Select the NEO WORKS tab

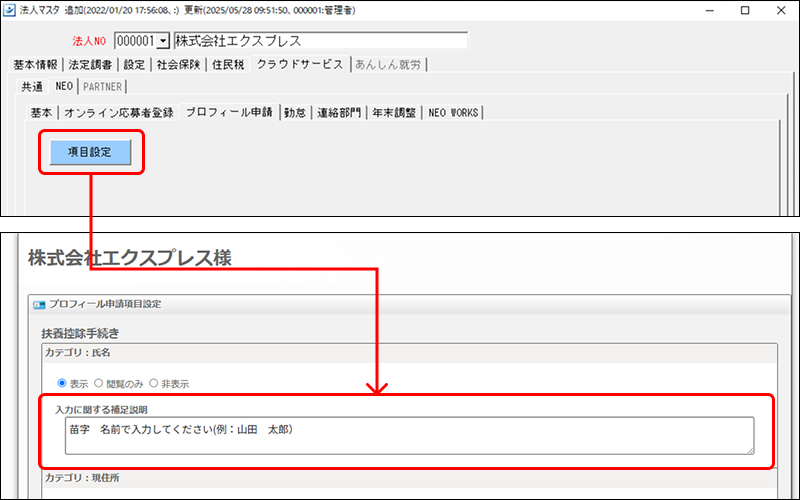point(453,112)
